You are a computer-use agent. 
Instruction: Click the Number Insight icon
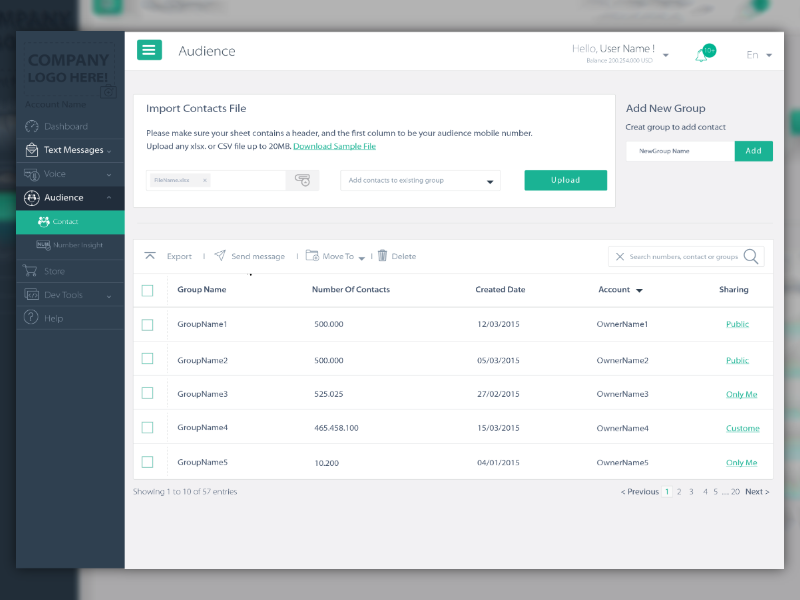pyautogui.click(x=43, y=245)
